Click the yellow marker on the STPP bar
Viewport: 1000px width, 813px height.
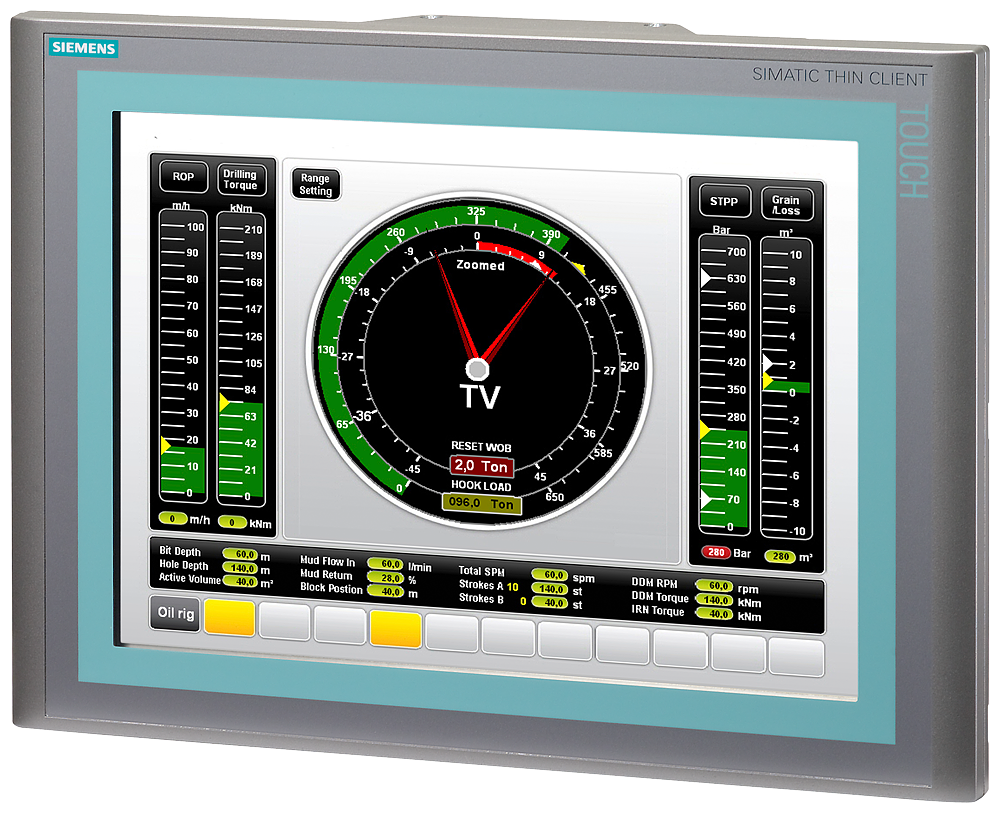pyautogui.click(x=705, y=430)
